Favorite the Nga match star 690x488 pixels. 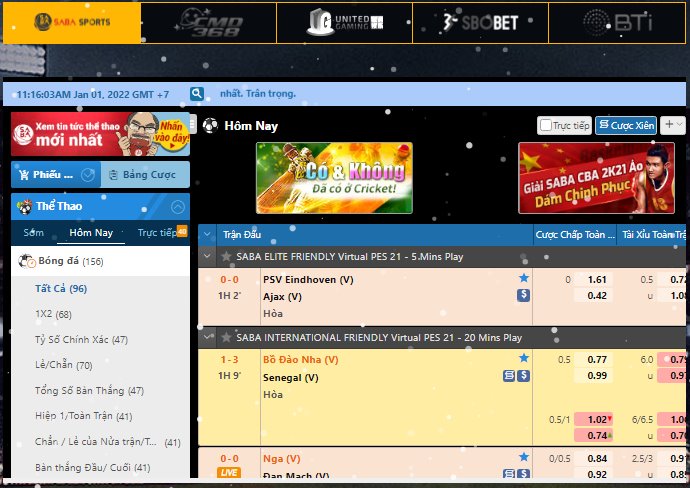point(523,457)
